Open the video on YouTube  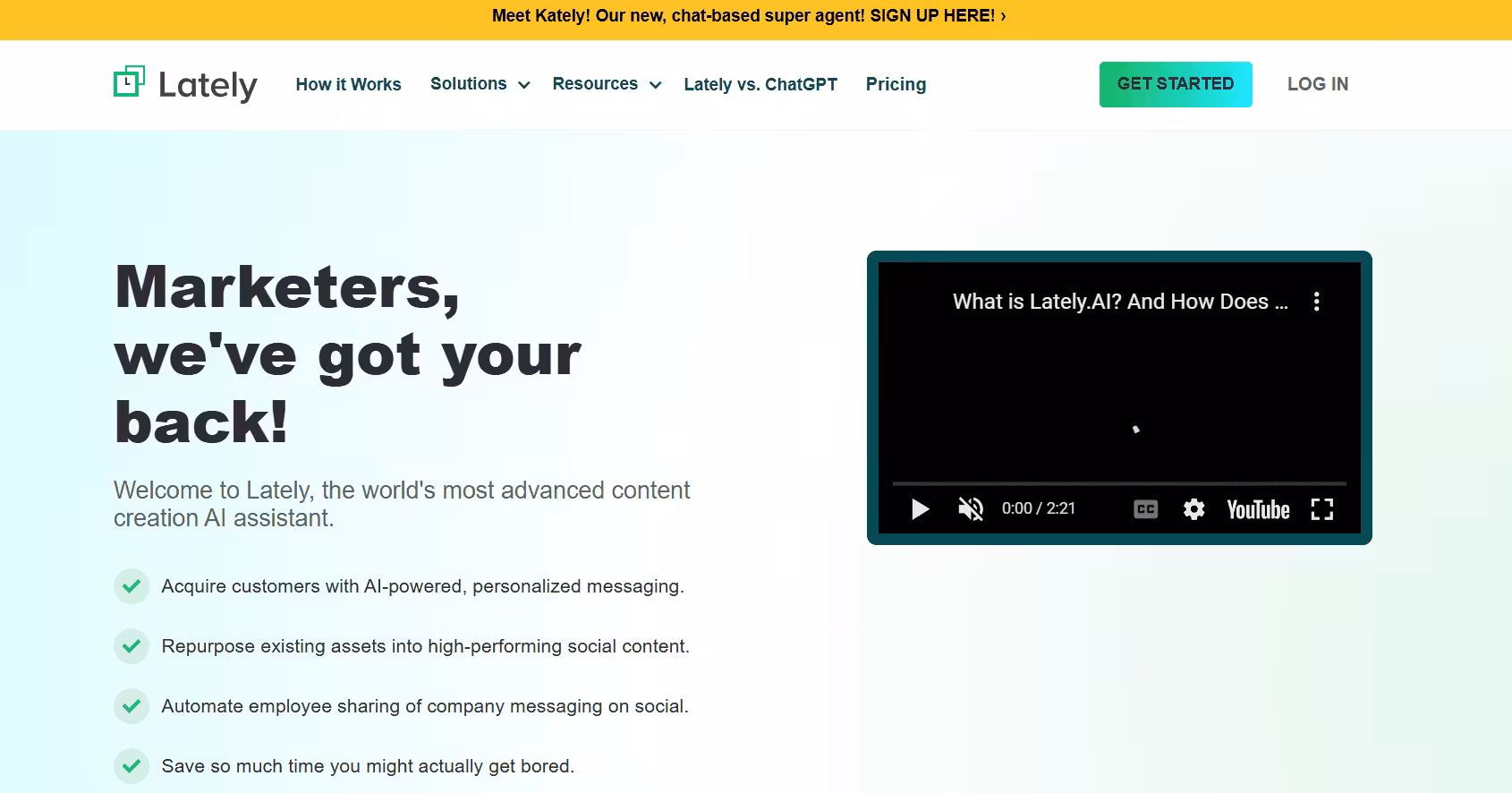click(x=1258, y=509)
